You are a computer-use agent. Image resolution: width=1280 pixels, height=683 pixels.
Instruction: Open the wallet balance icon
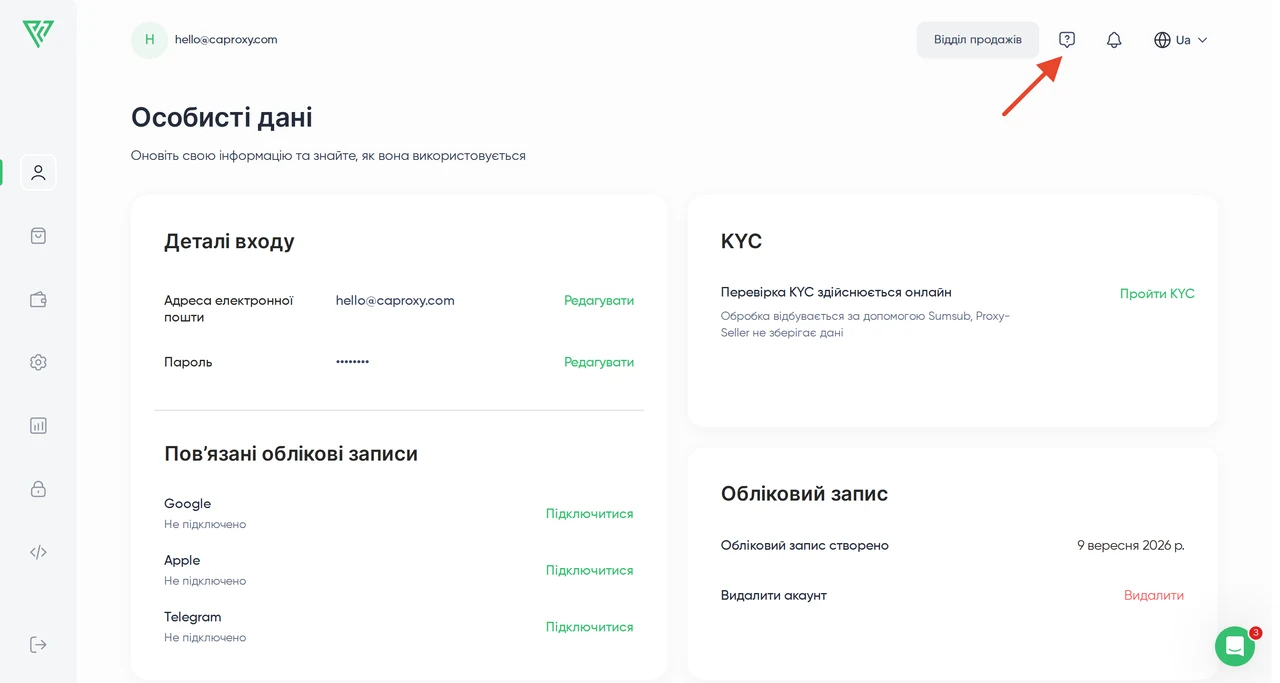38,299
